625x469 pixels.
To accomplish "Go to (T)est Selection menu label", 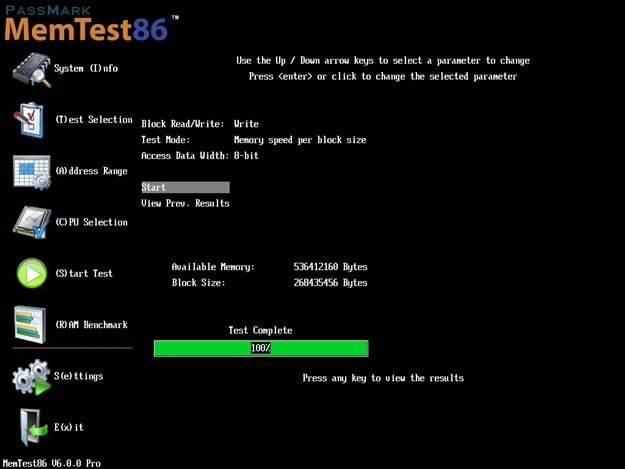I will (x=94, y=120).
